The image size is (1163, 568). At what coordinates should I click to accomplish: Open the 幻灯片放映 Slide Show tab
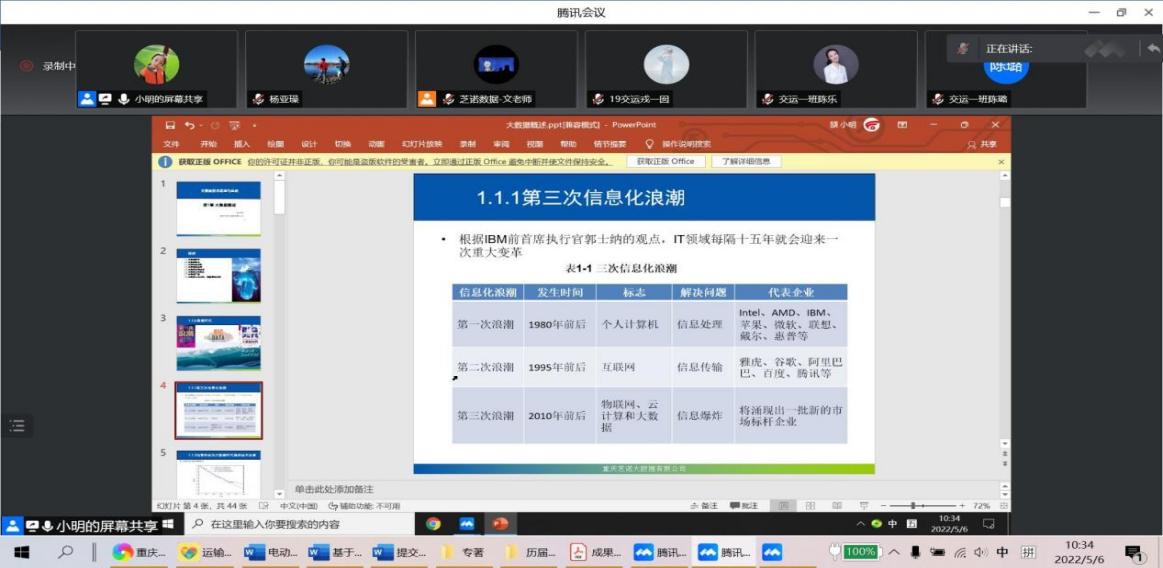click(422, 144)
